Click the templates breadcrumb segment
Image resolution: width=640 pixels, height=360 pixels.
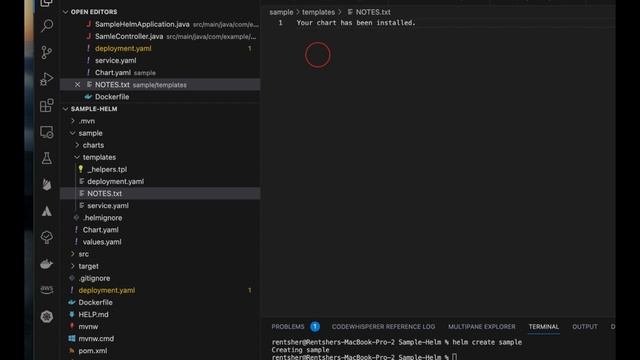(x=318, y=12)
